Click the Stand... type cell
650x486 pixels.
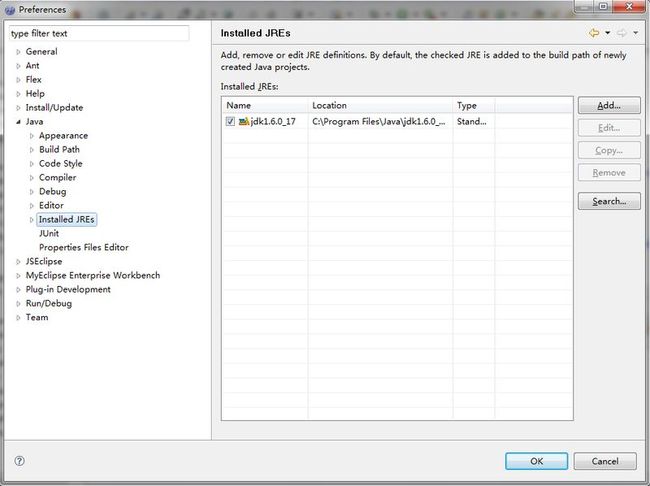474,121
